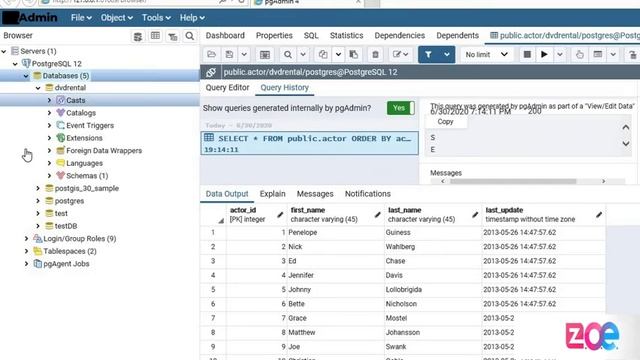The height and width of the screenshot is (360, 640).
Task: Switch to the Statistics tab
Action: point(347,36)
